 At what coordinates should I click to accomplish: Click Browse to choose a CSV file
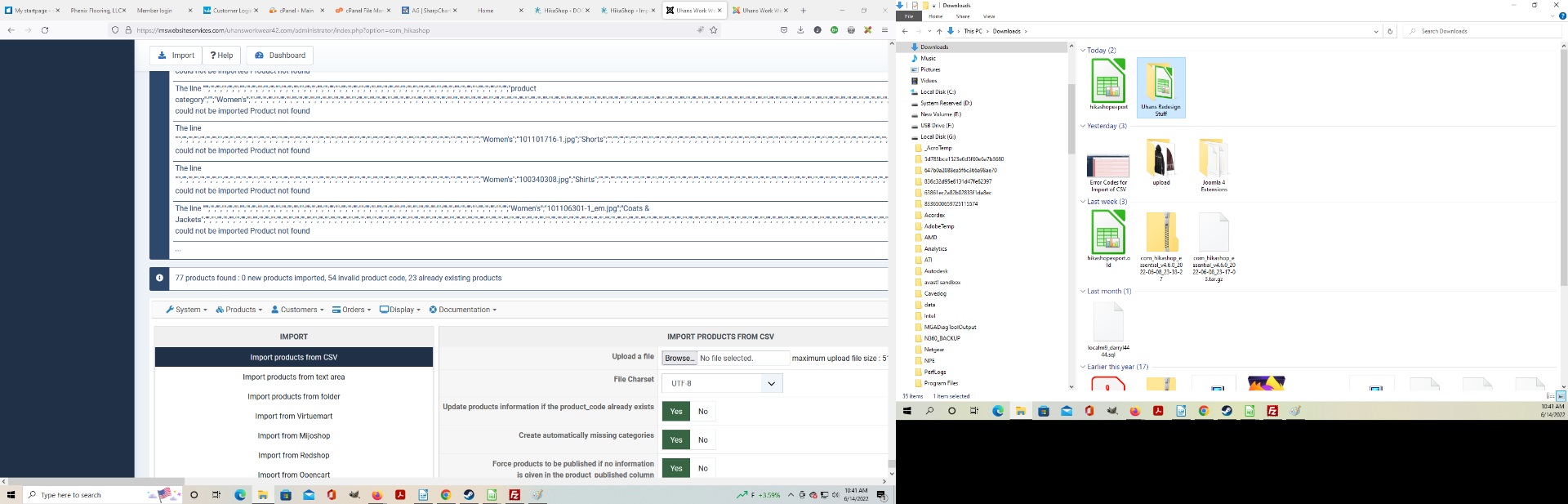(679, 358)
